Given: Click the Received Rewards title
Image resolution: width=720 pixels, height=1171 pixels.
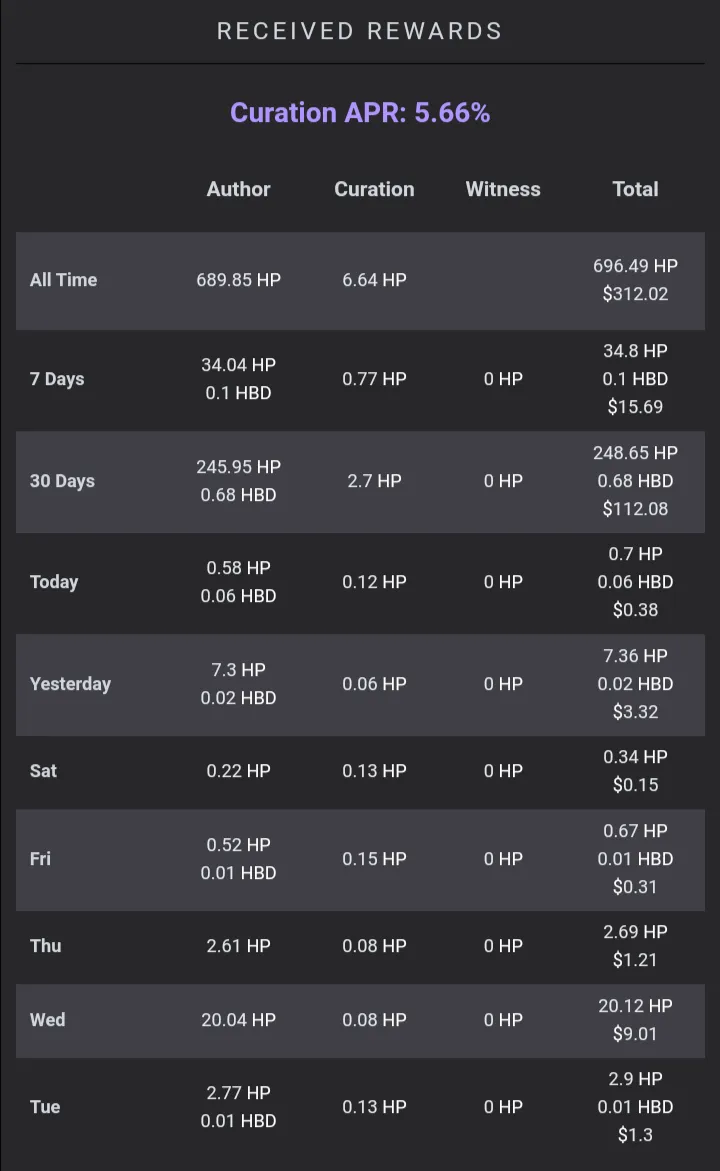Looking at the screenshot, I should click(x=360, y=31).
